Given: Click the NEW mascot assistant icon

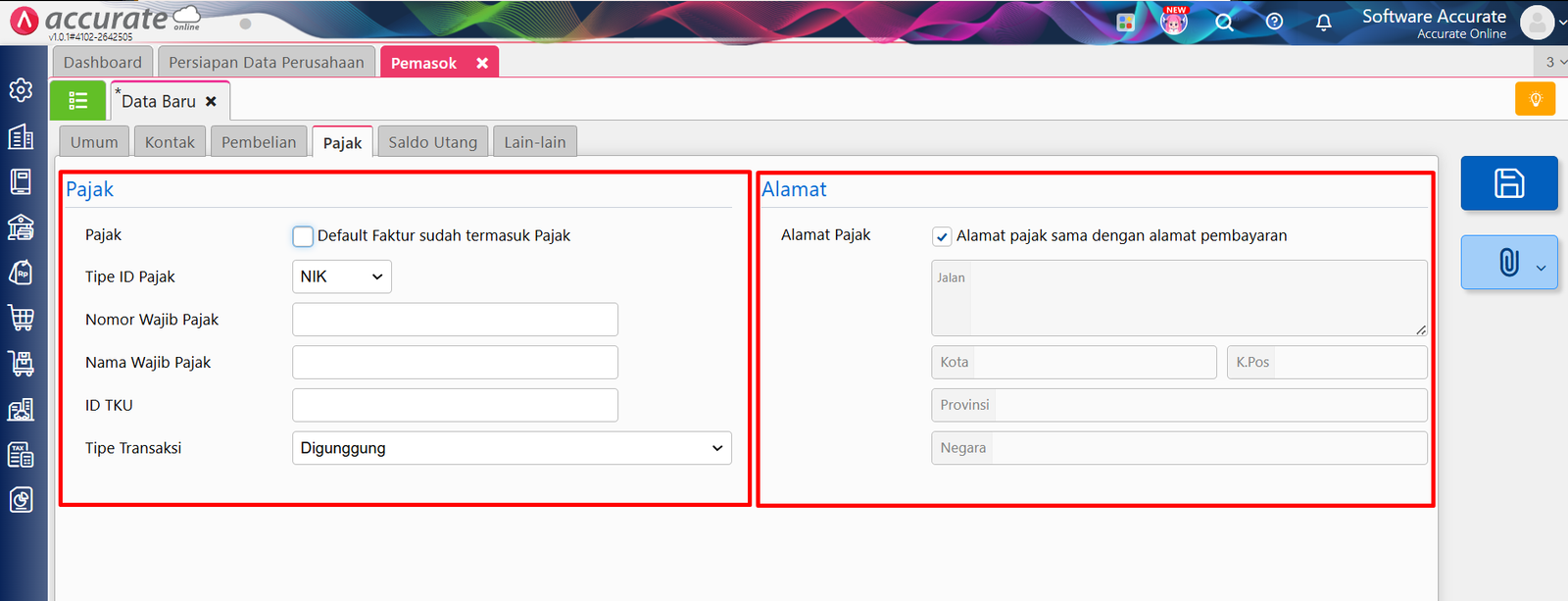Looking at the screenshot, I should tap(1174, 21).
